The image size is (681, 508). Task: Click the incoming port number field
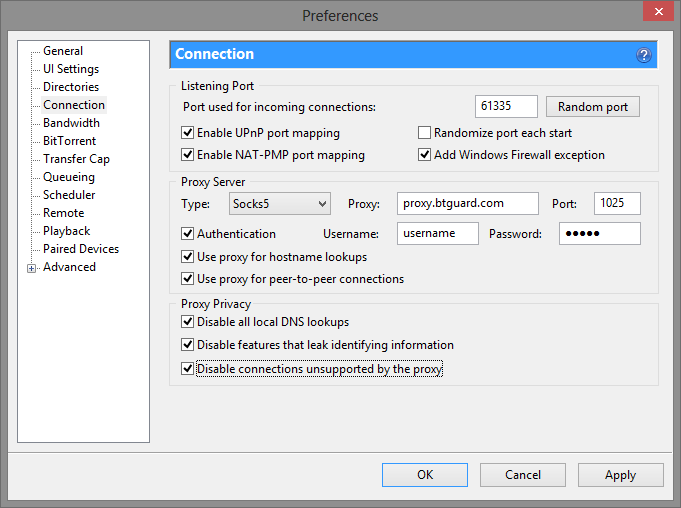click(x=506, y=107)
